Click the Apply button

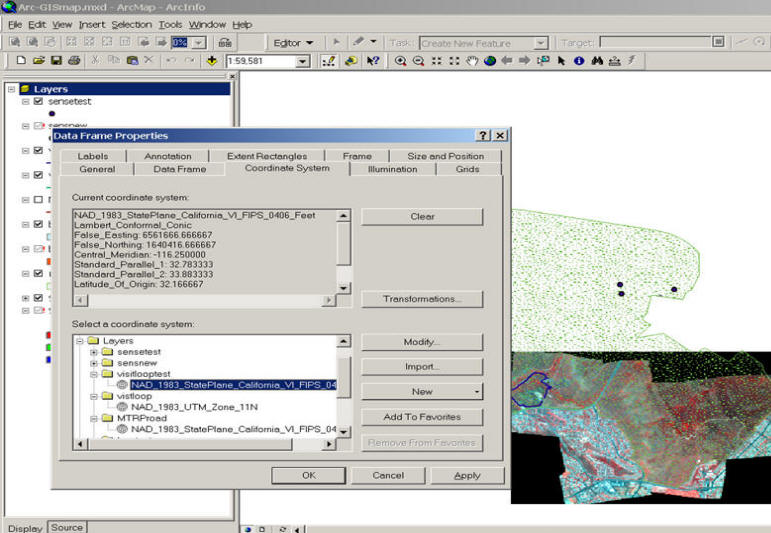[x=467, y=475]
